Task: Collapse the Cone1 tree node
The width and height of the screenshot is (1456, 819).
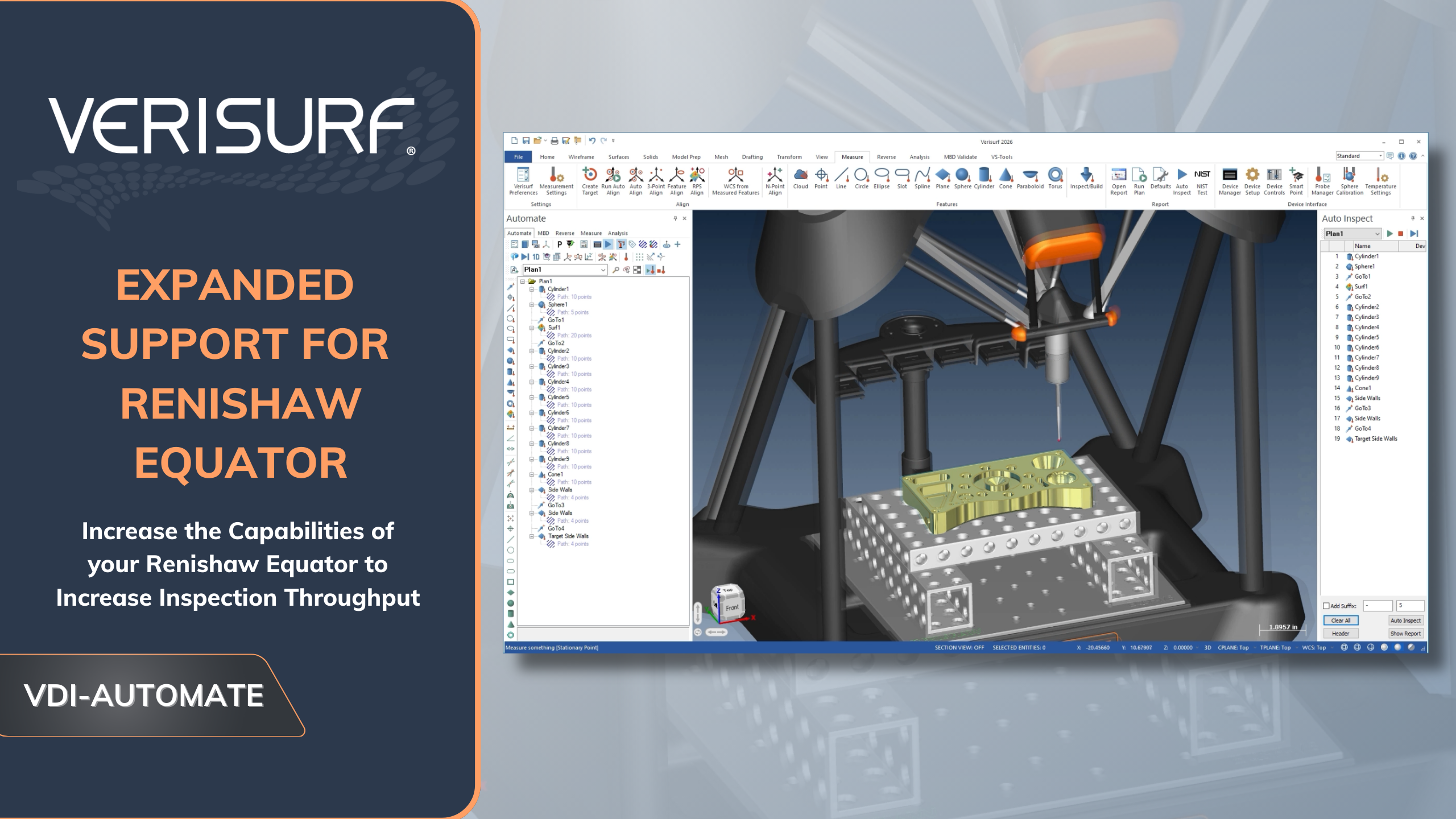Action: click(532, 474)
